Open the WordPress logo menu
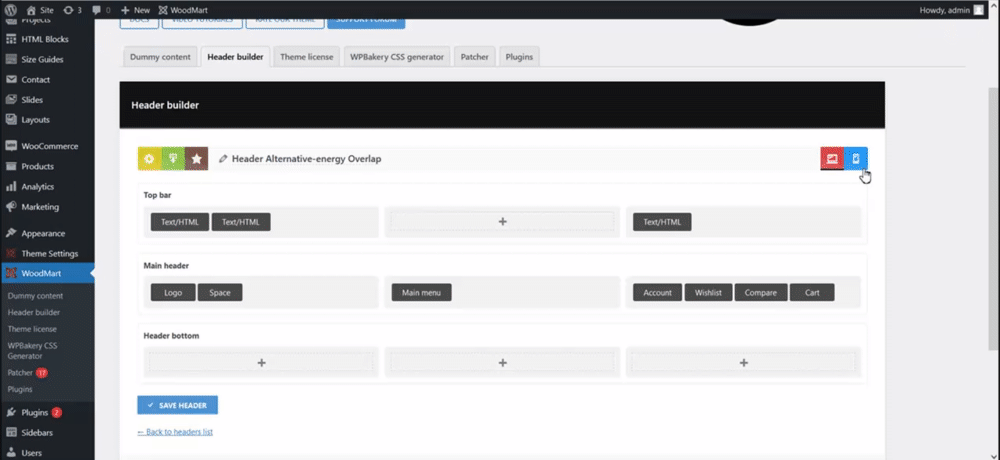1000x460 pixels. pyautogui.click(x=11, y=10)
